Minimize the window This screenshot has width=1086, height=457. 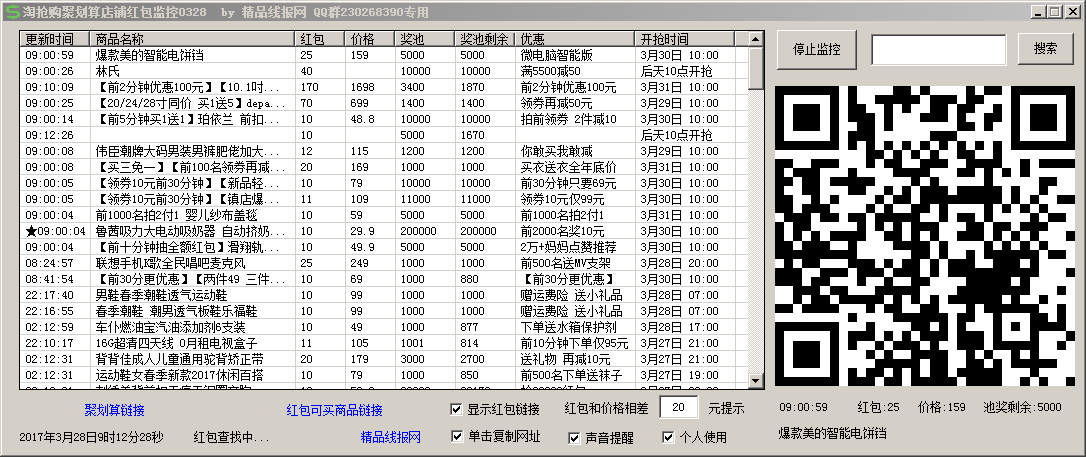click(x=1040, y=12)
